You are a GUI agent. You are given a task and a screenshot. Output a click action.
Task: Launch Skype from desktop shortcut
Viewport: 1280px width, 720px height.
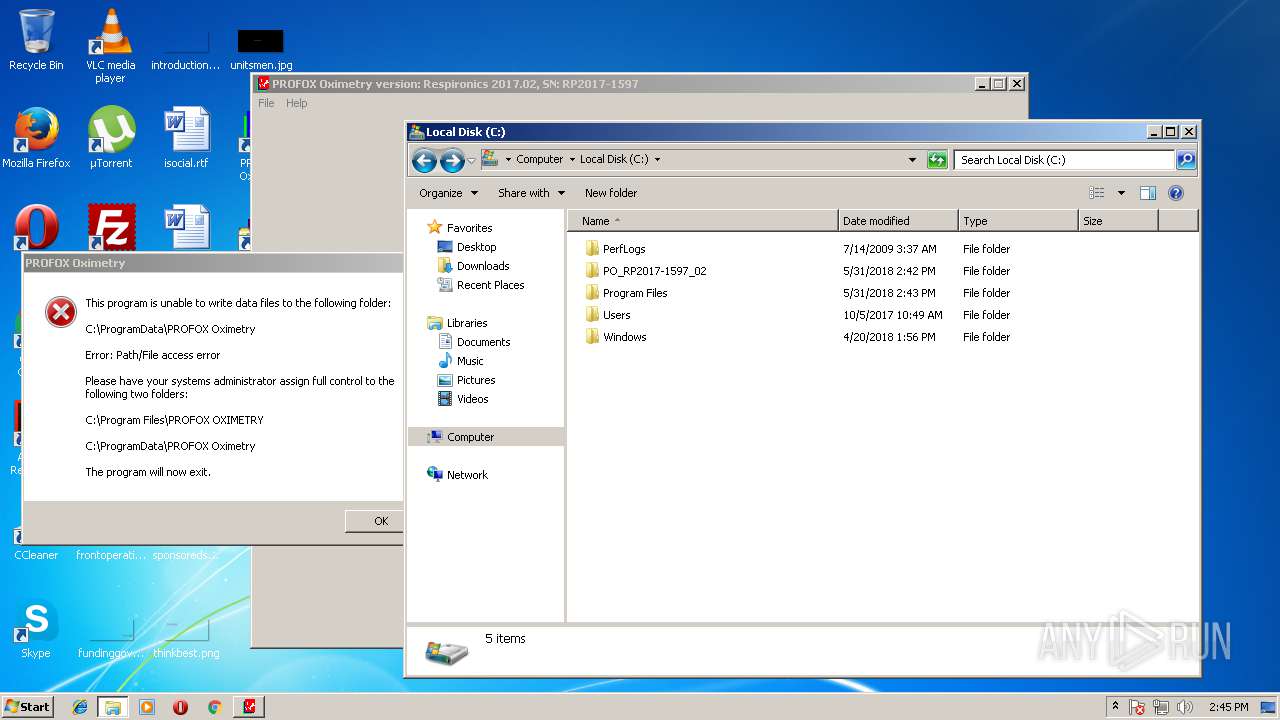(36, 629)
